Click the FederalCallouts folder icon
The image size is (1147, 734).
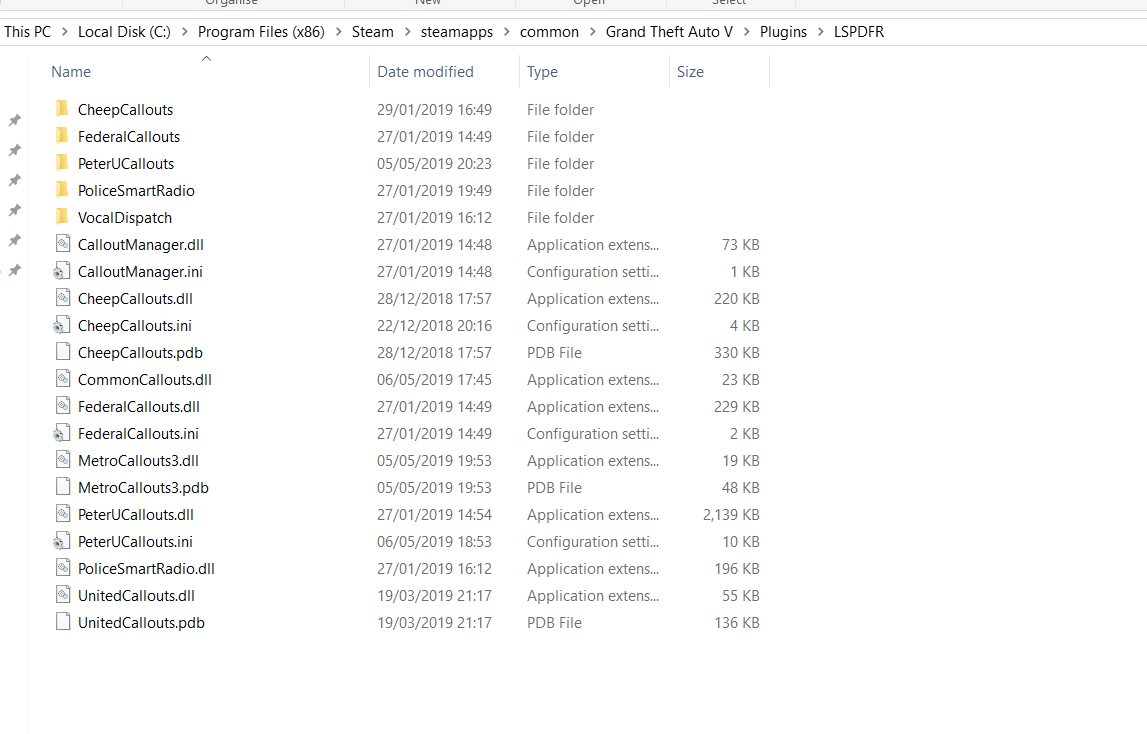(63, 136)
